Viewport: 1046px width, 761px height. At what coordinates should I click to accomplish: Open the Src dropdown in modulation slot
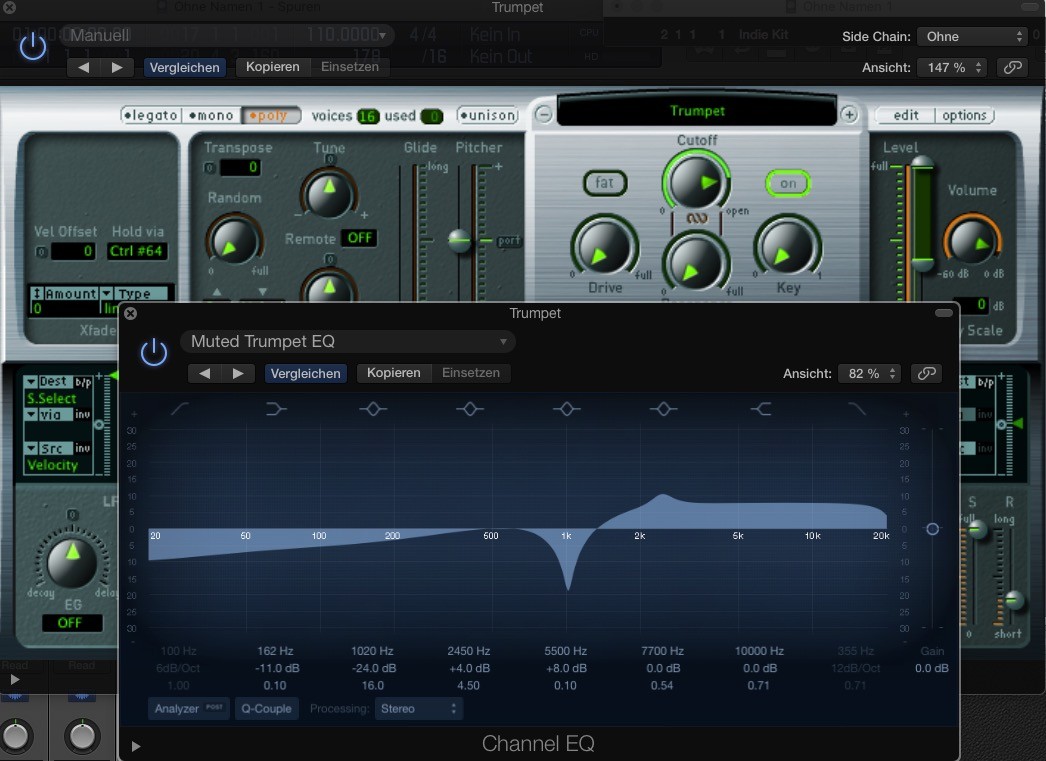point(48,448)
